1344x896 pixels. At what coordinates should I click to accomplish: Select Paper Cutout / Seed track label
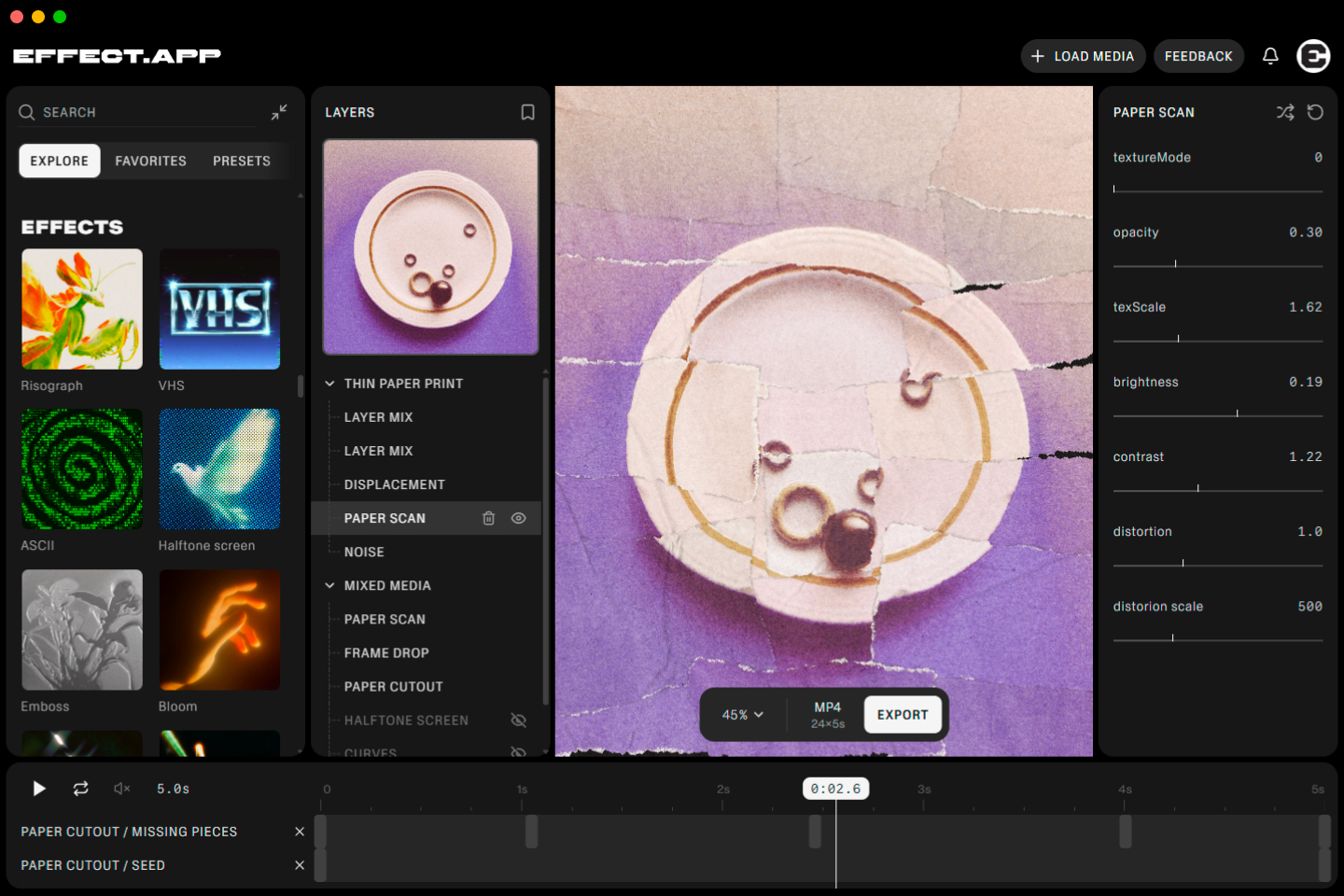[x=93, y=865]
